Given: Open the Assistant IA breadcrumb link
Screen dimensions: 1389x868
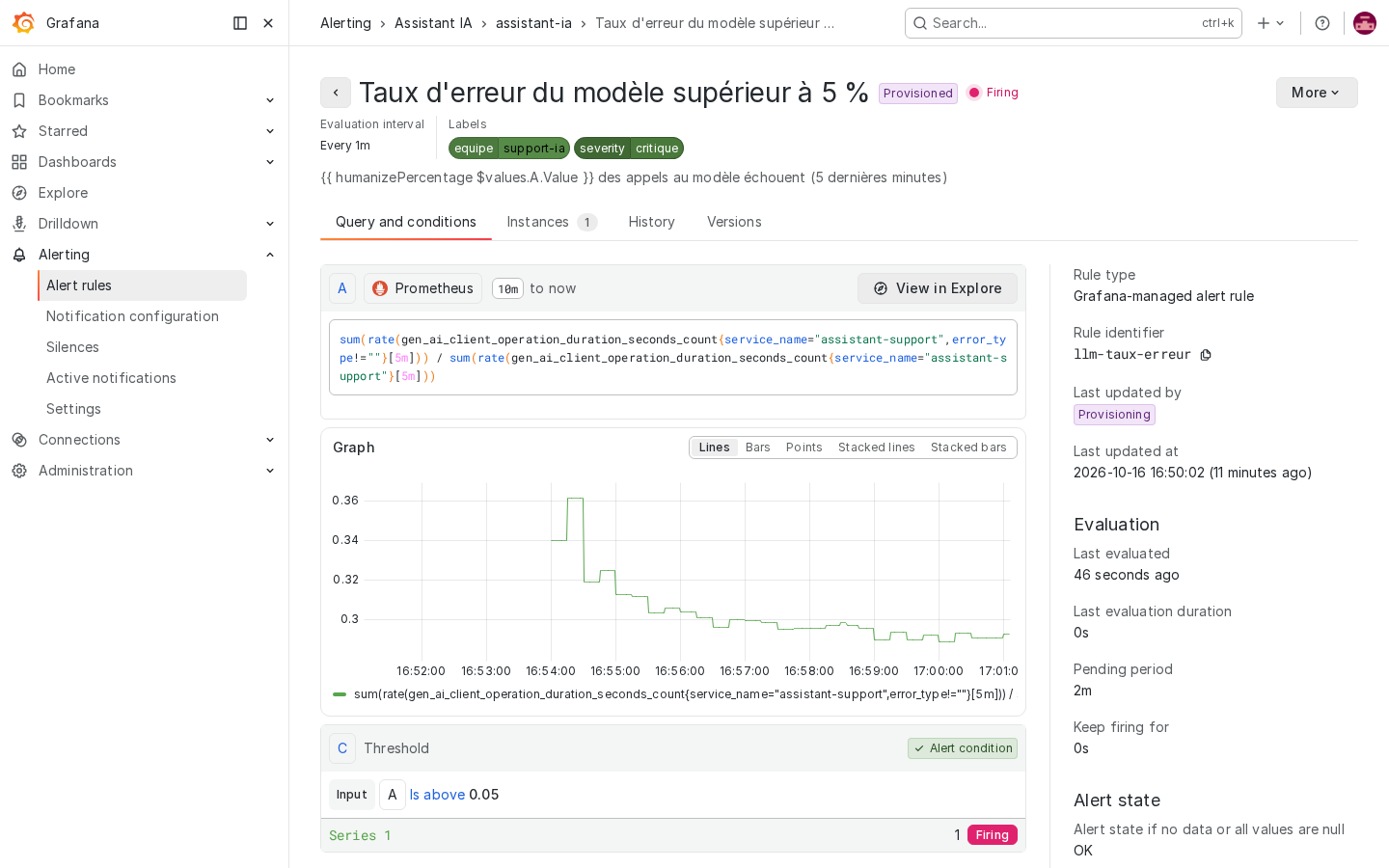Looking at the screenshot, I should coord(433,23).
